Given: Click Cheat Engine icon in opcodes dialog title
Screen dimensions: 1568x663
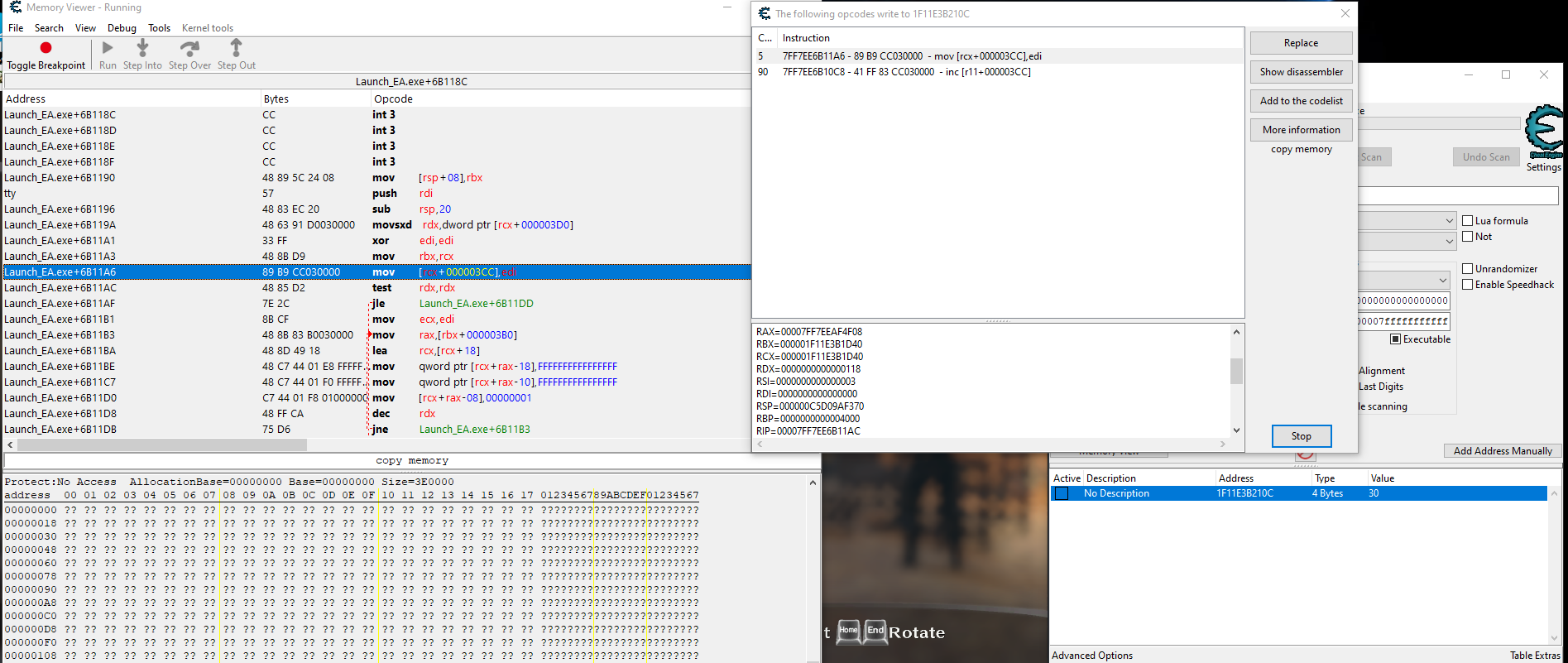Looking at the screenshot, I should point(765,13).
